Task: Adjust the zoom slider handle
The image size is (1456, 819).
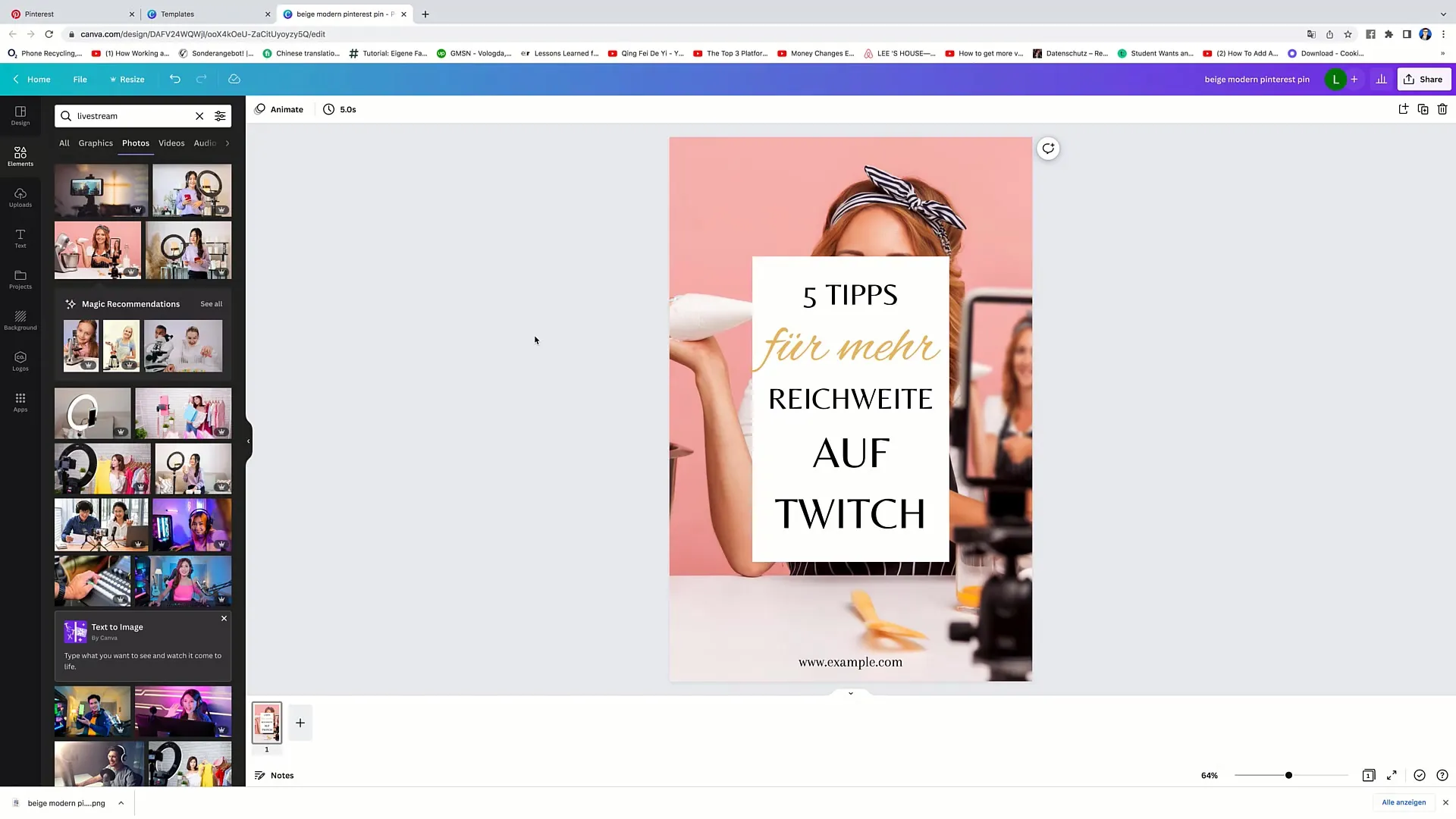Action: click(1288, 775)
